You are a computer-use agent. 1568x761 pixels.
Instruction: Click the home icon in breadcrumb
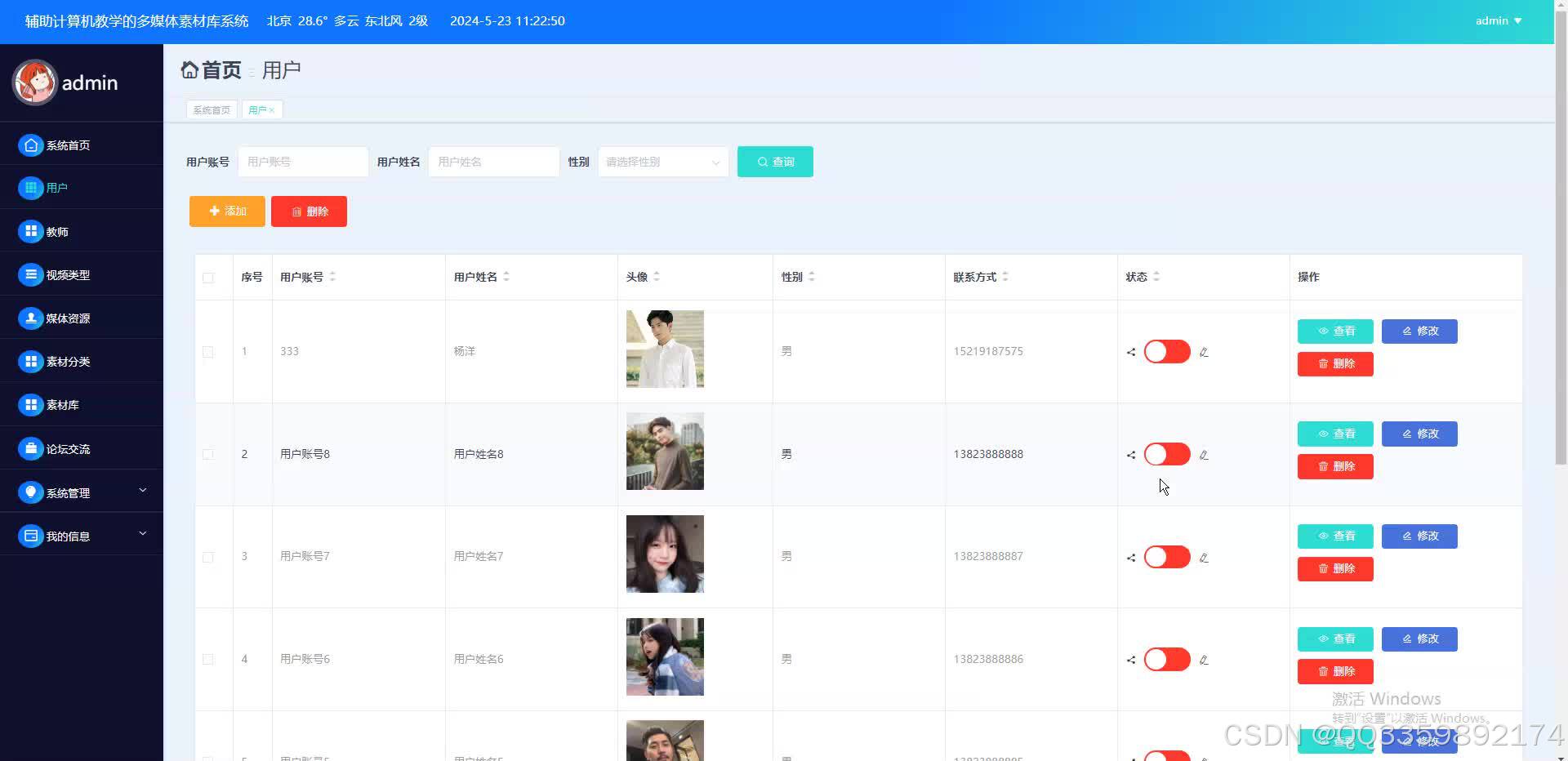189,70
